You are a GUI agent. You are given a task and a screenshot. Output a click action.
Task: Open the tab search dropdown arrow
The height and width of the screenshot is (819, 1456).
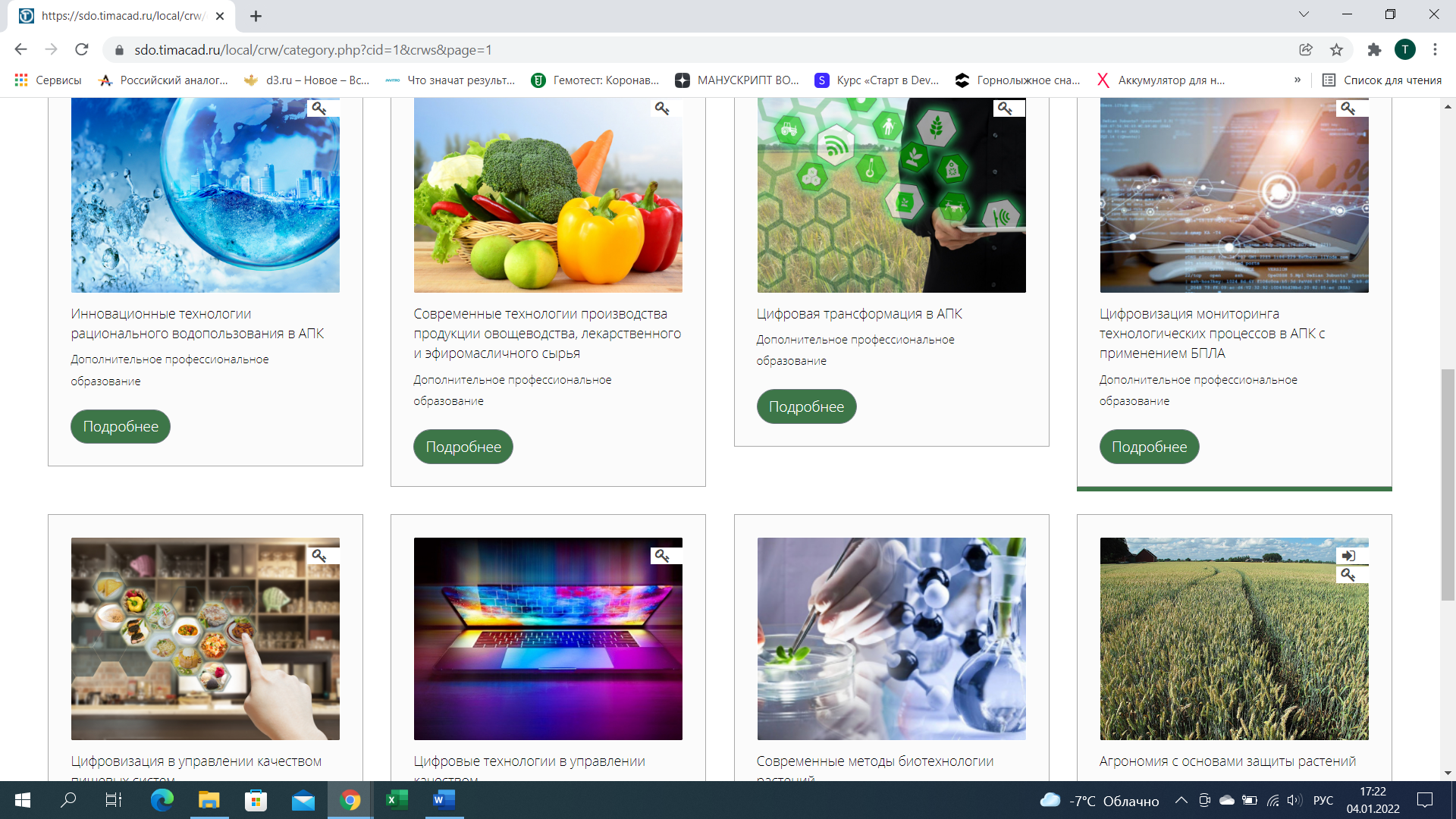coord(1304,14)
